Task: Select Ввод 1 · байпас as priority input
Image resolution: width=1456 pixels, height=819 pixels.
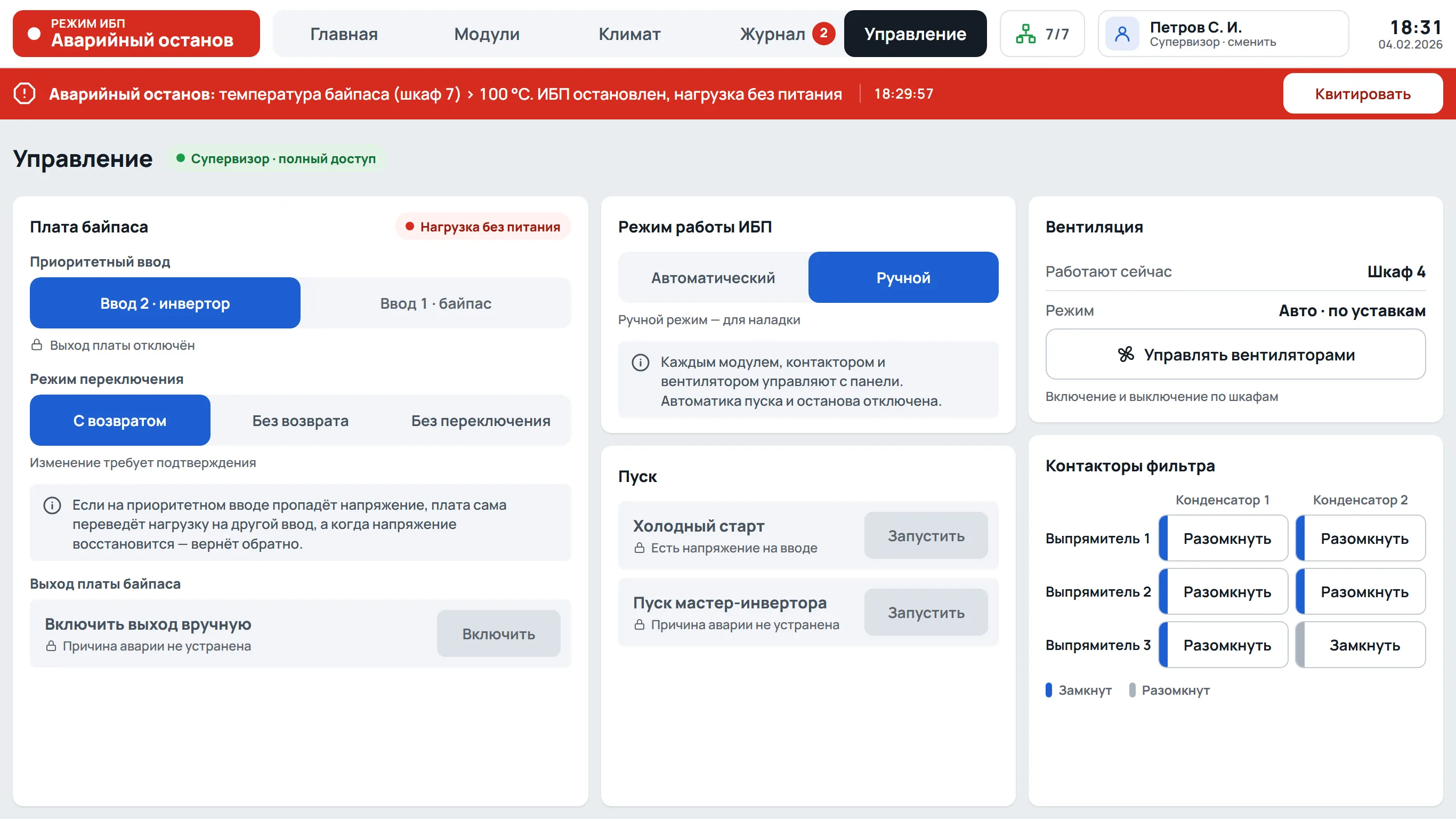Action: [436, 303]
